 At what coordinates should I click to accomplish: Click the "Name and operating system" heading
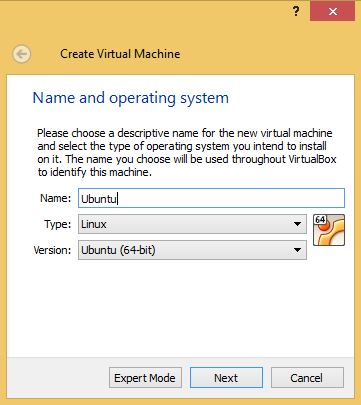click(x=131, y=98)
